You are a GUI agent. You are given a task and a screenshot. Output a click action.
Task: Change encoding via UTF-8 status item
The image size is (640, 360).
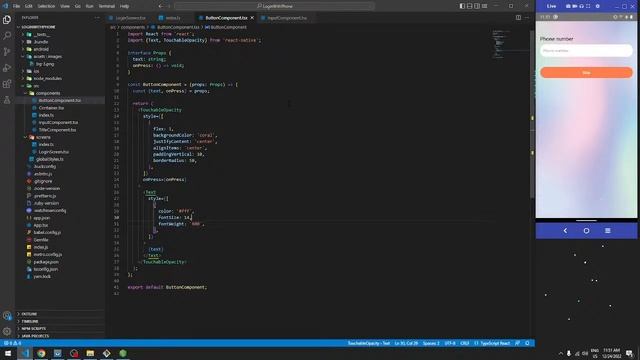coord(450,343)
